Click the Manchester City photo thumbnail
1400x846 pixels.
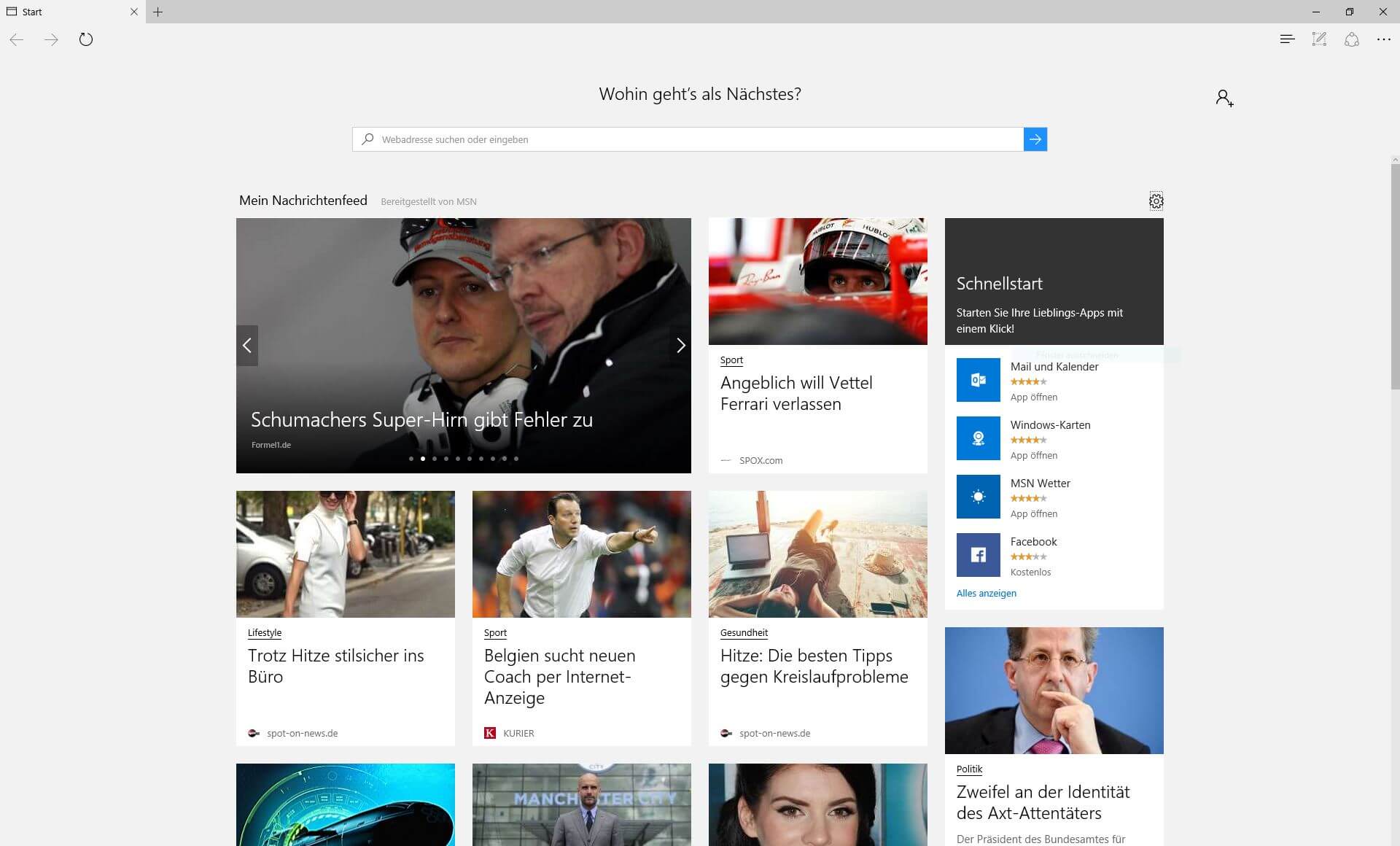(582, 804)
